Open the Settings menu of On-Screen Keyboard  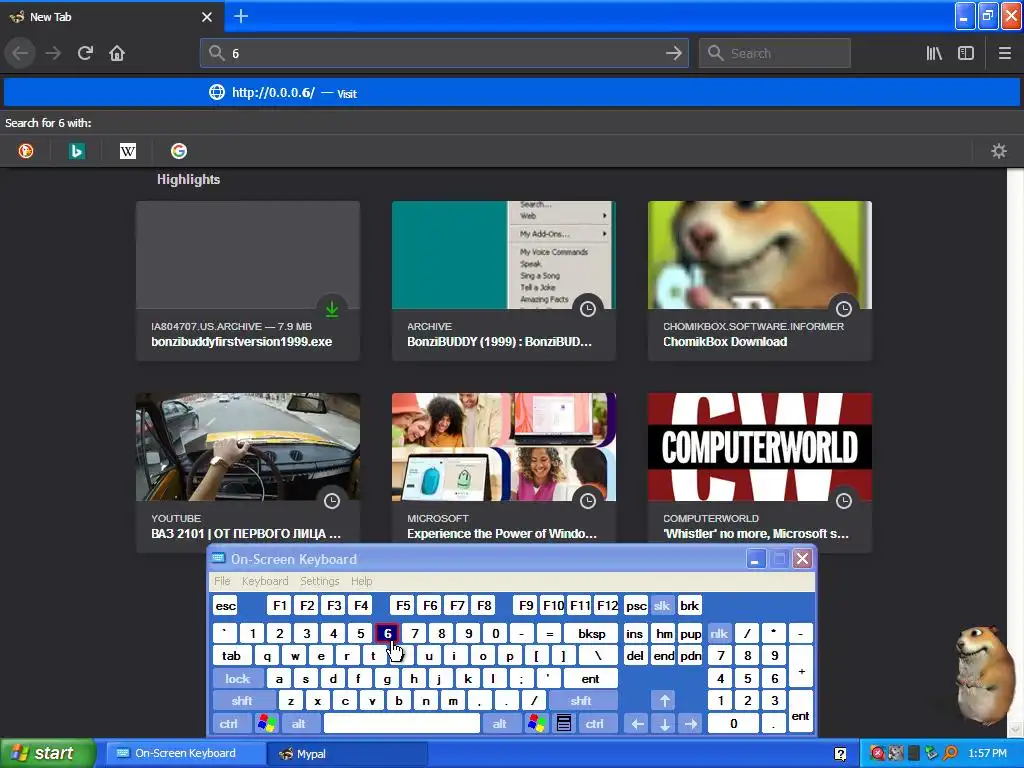pyautogui.click(x=319, y=581)
